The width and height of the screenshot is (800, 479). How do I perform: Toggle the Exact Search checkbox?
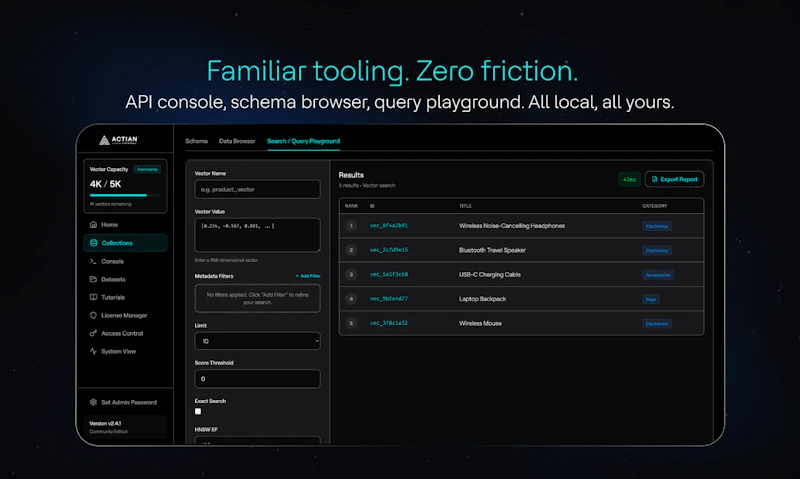pyautogui.click(x=198, y=411)
